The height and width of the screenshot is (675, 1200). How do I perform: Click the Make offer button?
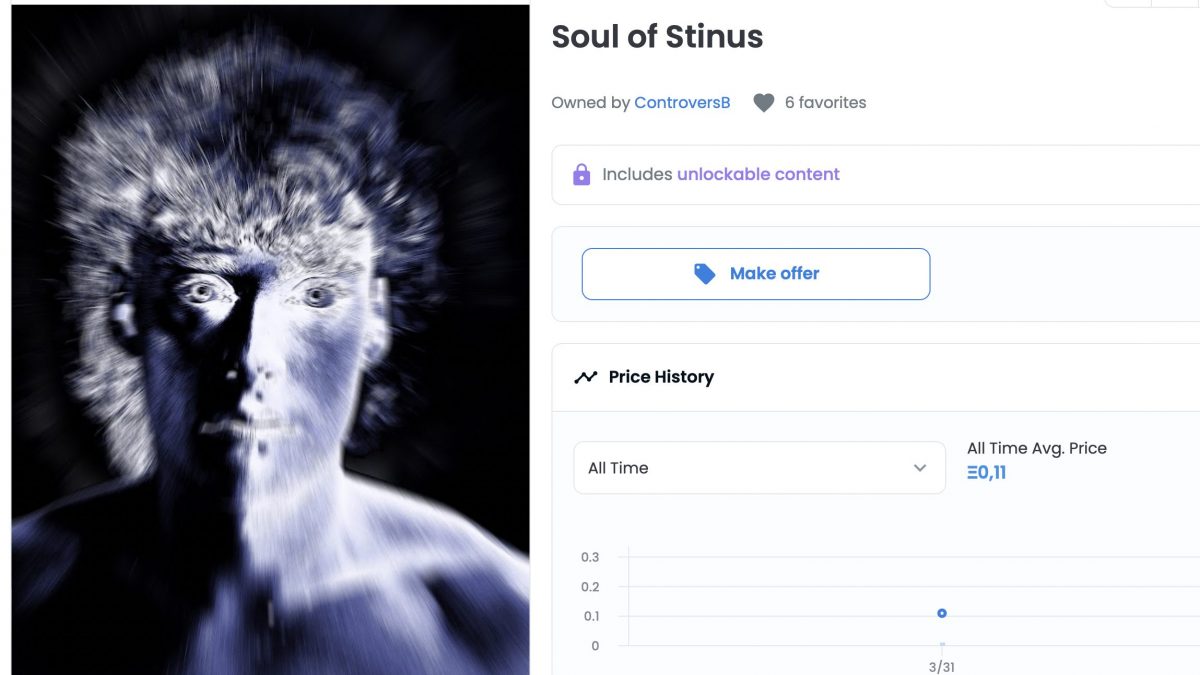(x=756, y=274)
